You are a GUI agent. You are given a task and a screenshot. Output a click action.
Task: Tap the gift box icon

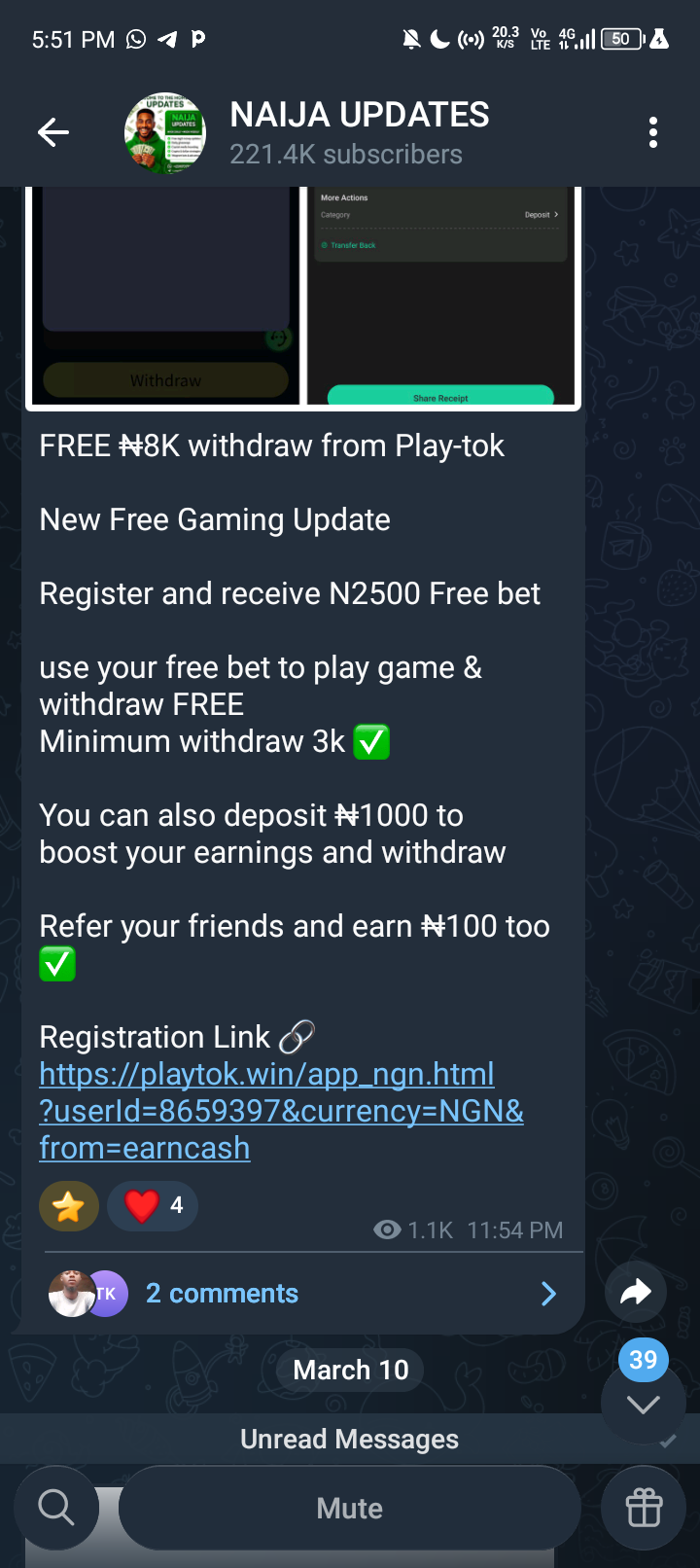tap(644, 1508)
